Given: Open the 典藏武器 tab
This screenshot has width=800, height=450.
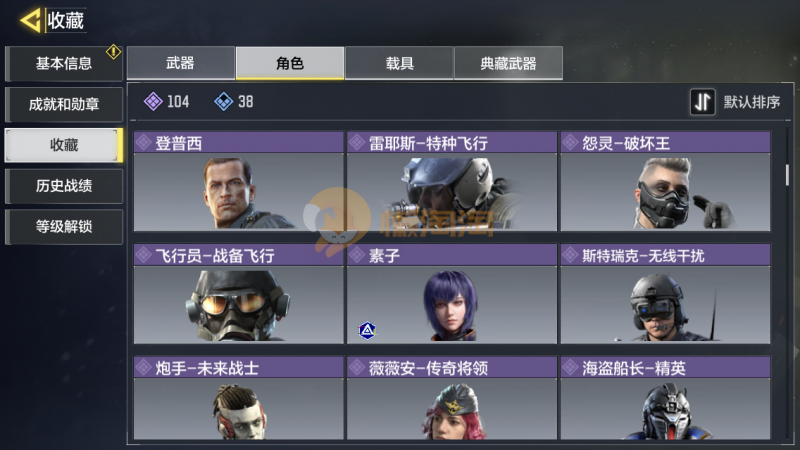Looking at the screenshot, I should (x=509, y=63).
